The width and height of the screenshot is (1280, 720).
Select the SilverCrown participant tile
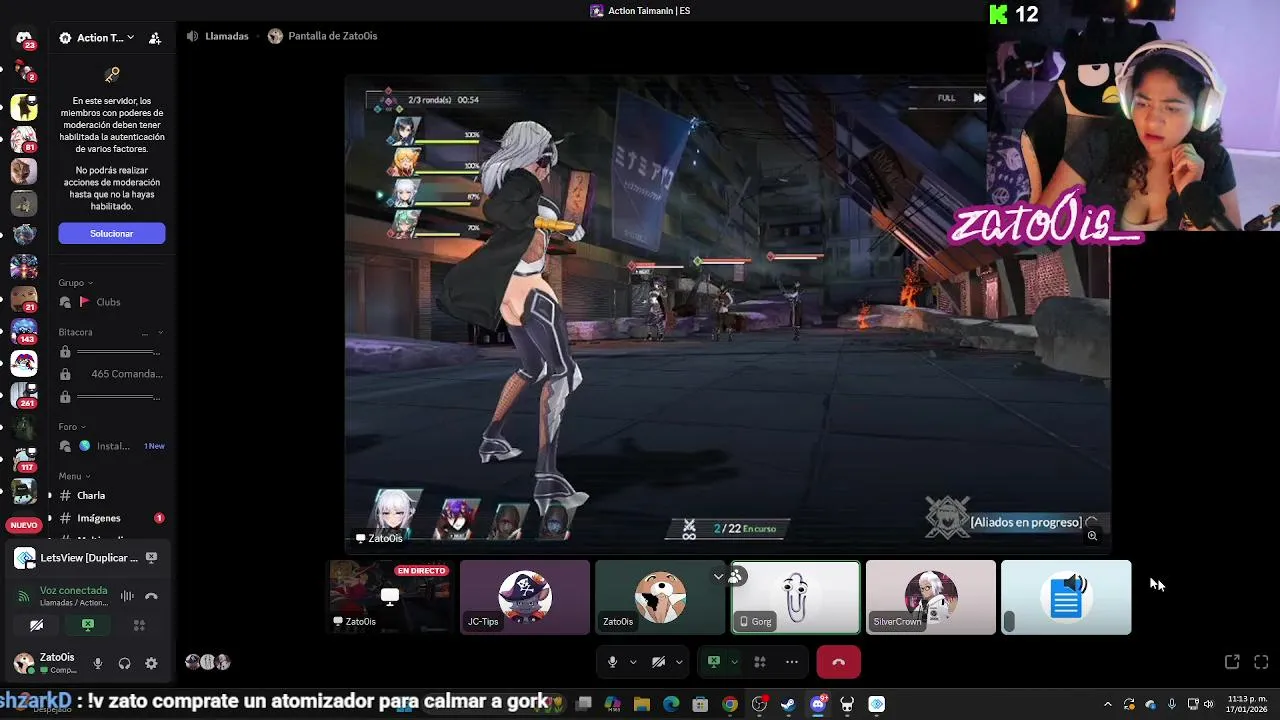coord(931,597)
